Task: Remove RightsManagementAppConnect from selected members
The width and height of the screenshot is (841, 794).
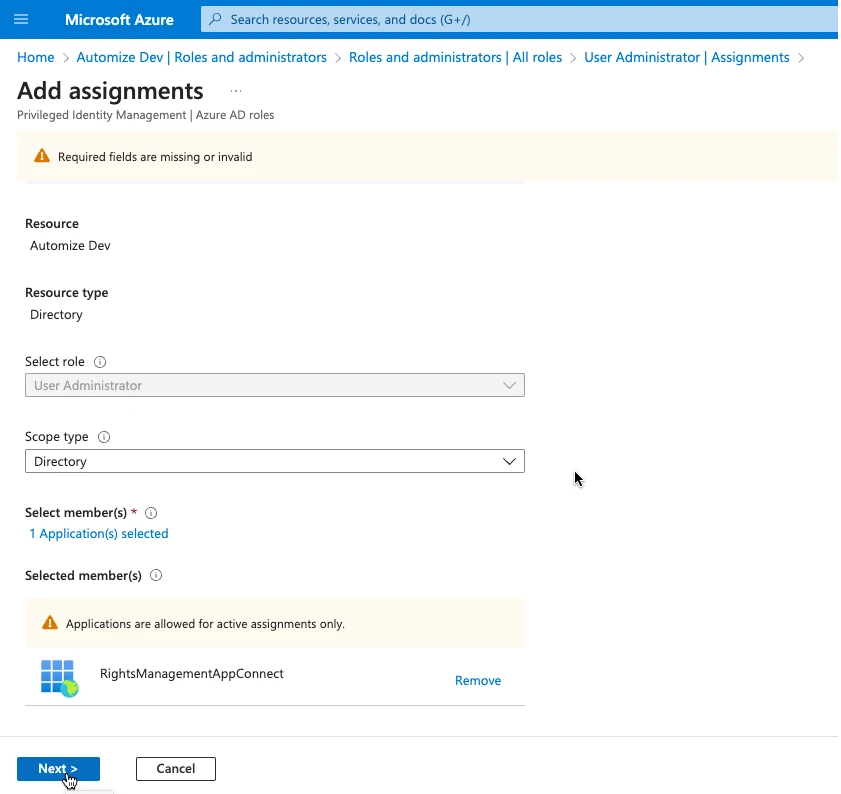Action: point(478,680)
